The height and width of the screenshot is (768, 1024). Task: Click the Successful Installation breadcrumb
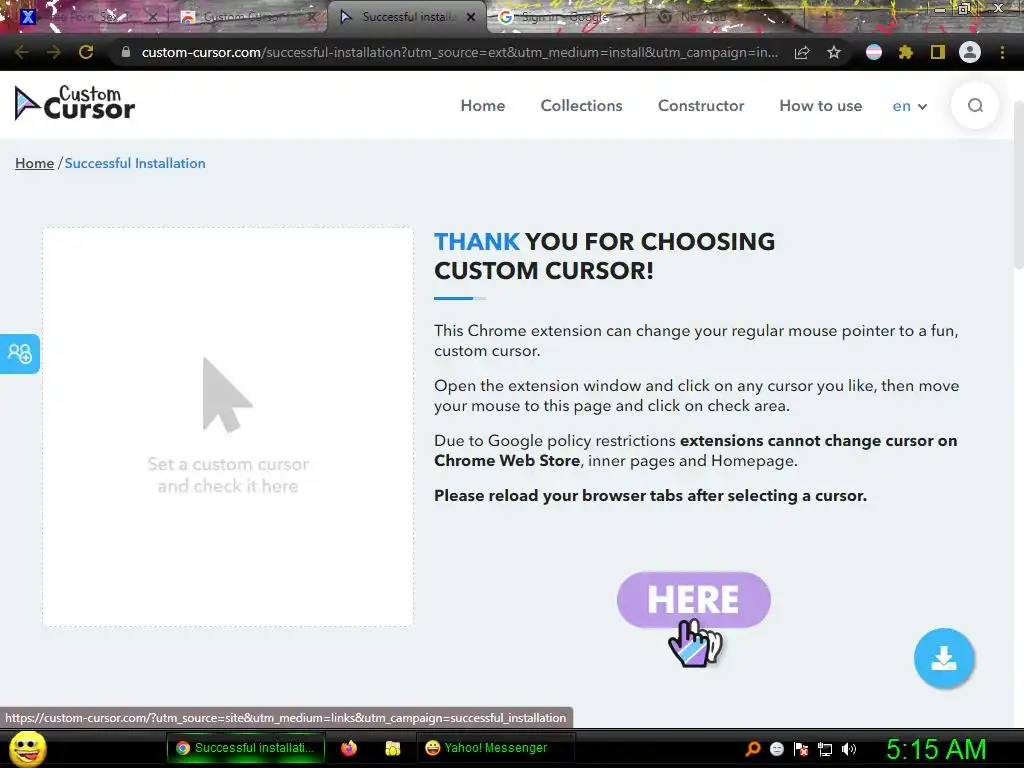135,163
